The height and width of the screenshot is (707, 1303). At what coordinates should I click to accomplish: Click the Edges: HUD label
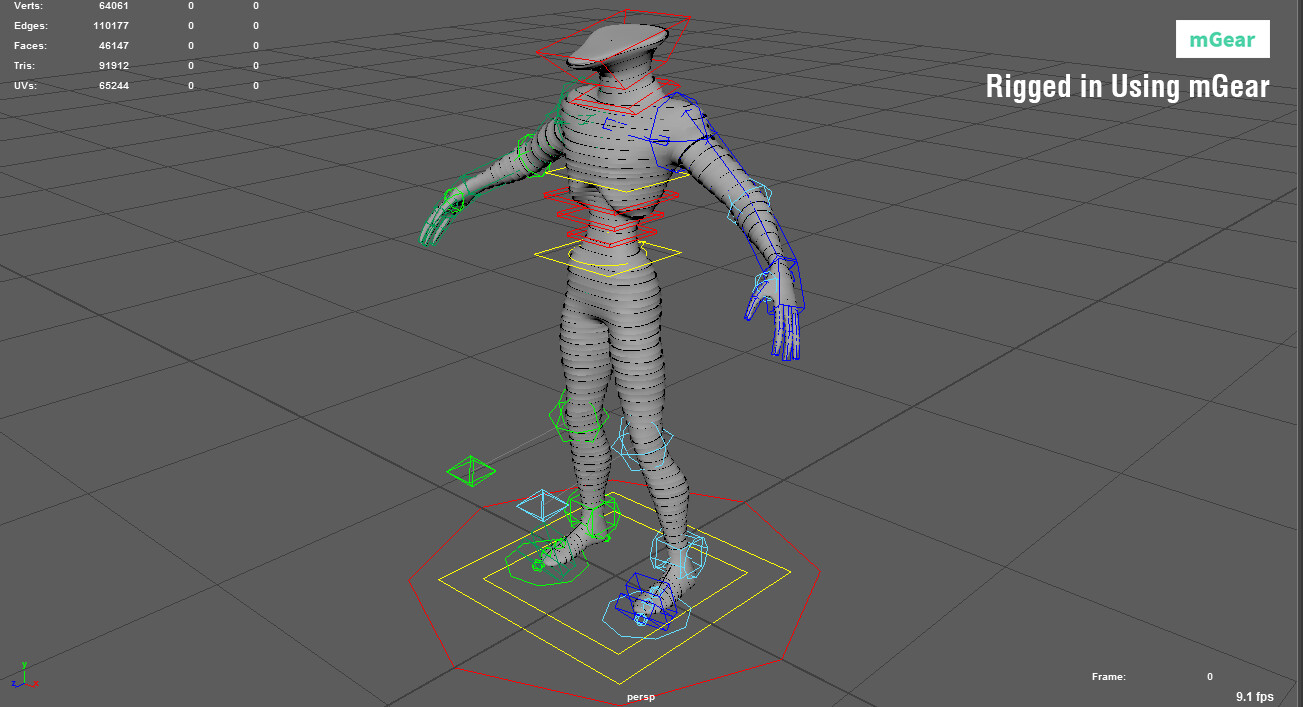point(30,26)
